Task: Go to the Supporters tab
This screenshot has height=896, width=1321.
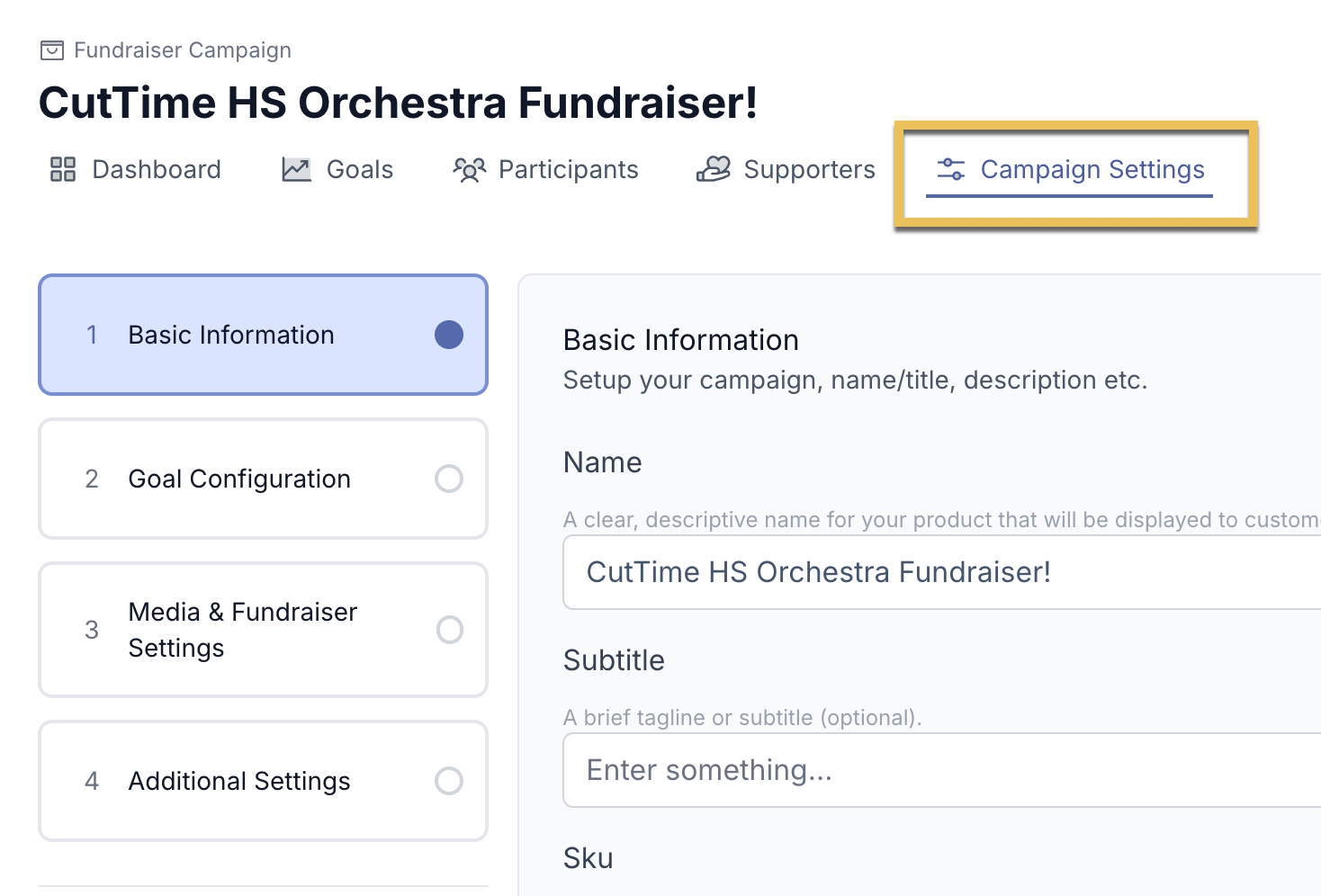Action: (x=786, y=169)
